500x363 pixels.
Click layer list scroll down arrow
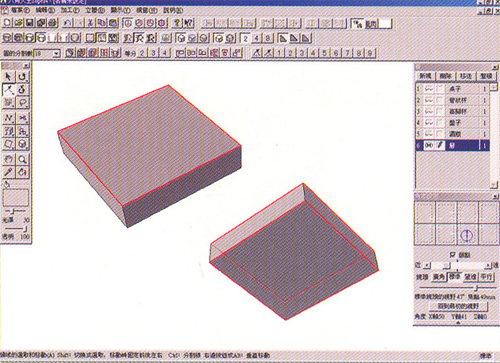[x=493, y=184]
